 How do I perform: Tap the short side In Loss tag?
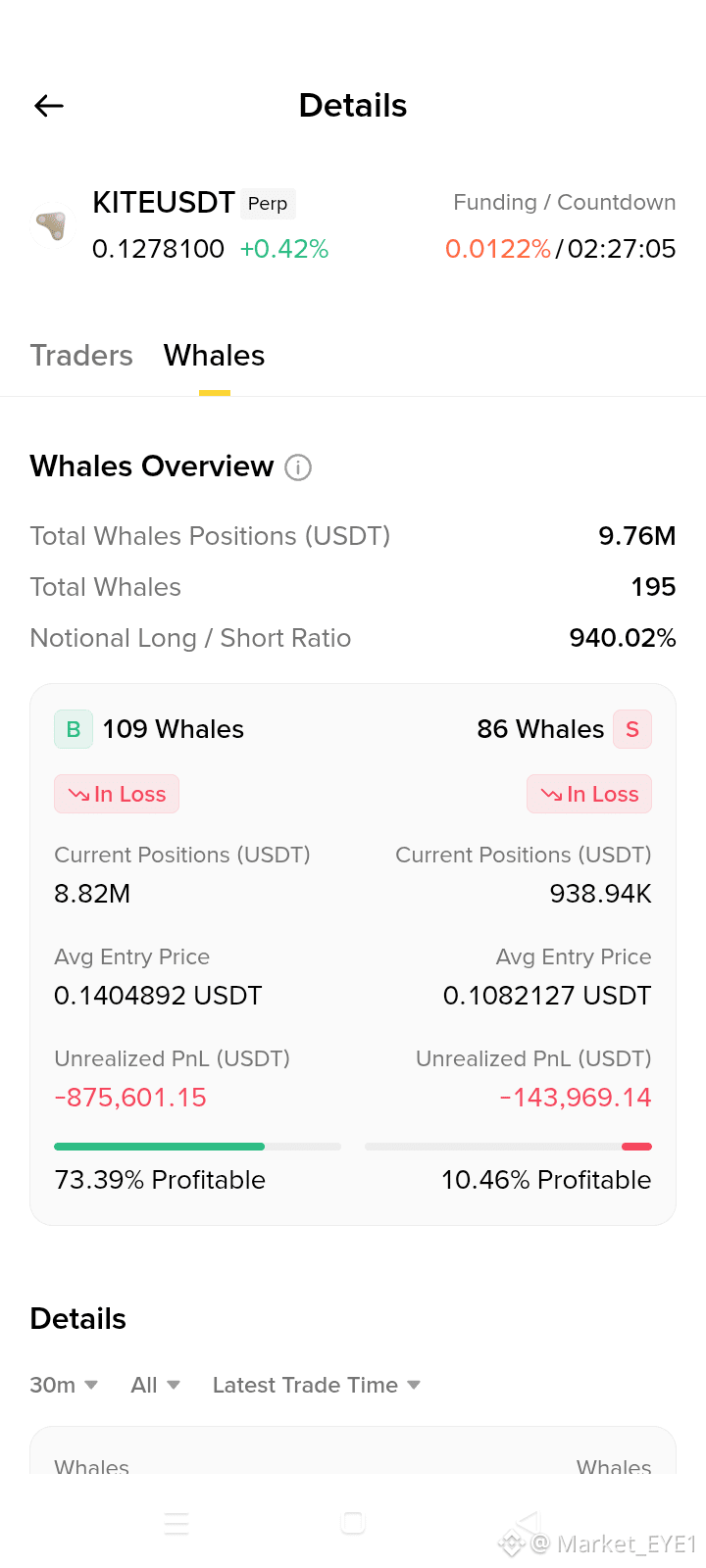(589, 794)
